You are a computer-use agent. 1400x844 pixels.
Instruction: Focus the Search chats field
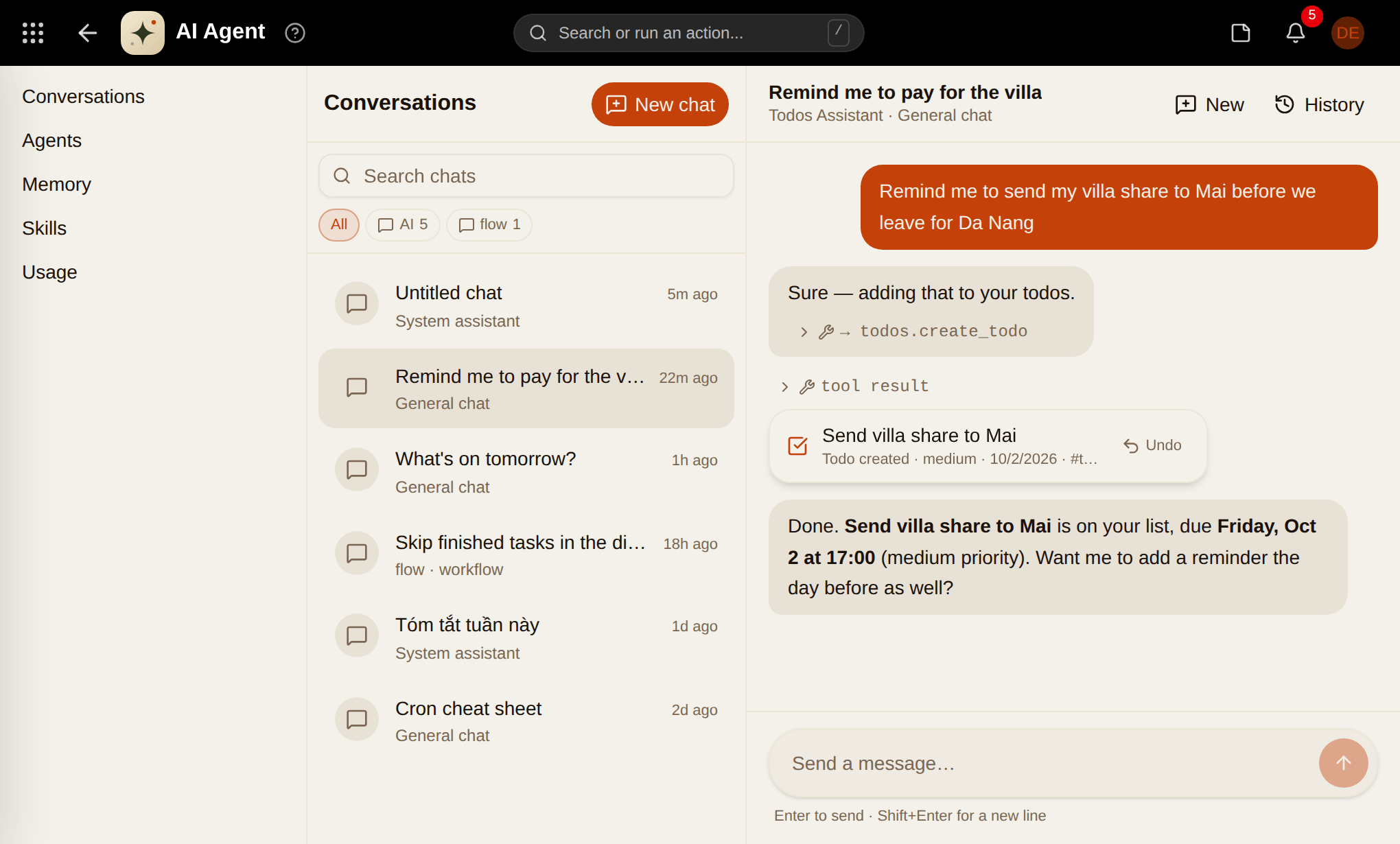[x=526, y=176]
